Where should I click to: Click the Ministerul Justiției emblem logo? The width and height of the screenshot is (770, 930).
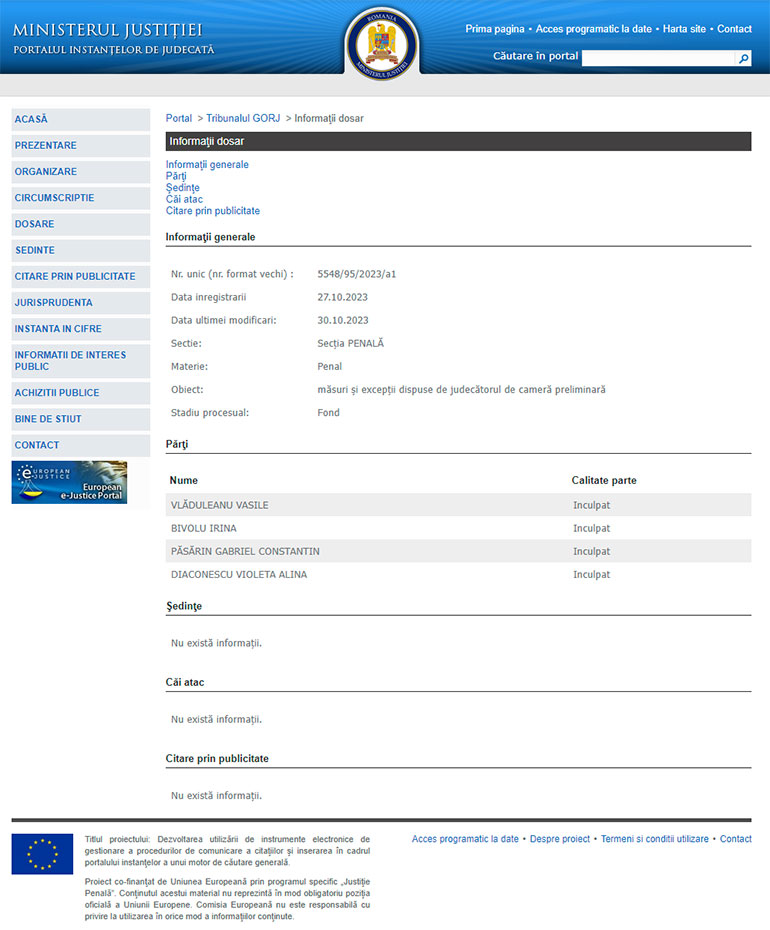click(382, 44)
